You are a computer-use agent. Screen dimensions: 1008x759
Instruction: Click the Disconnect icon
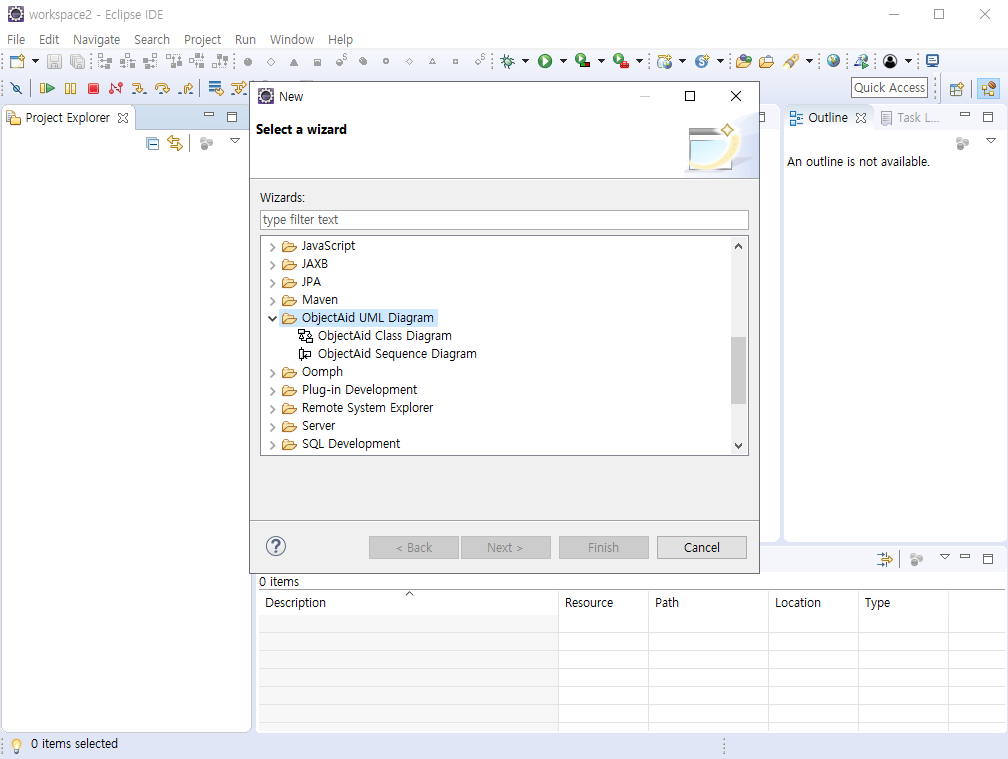tap(116, 88)
